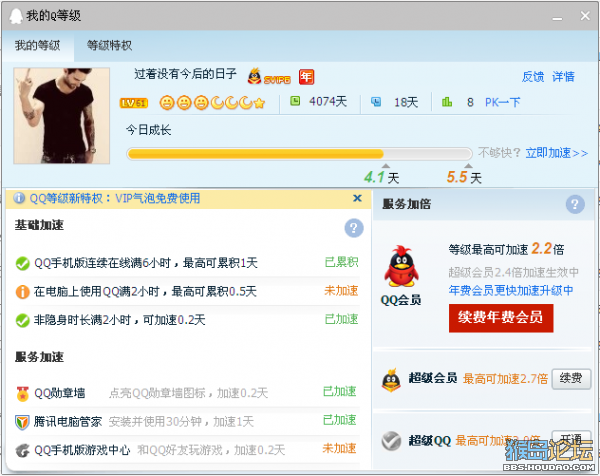Dismiss the yellow notice with the X

coord(357,198)
